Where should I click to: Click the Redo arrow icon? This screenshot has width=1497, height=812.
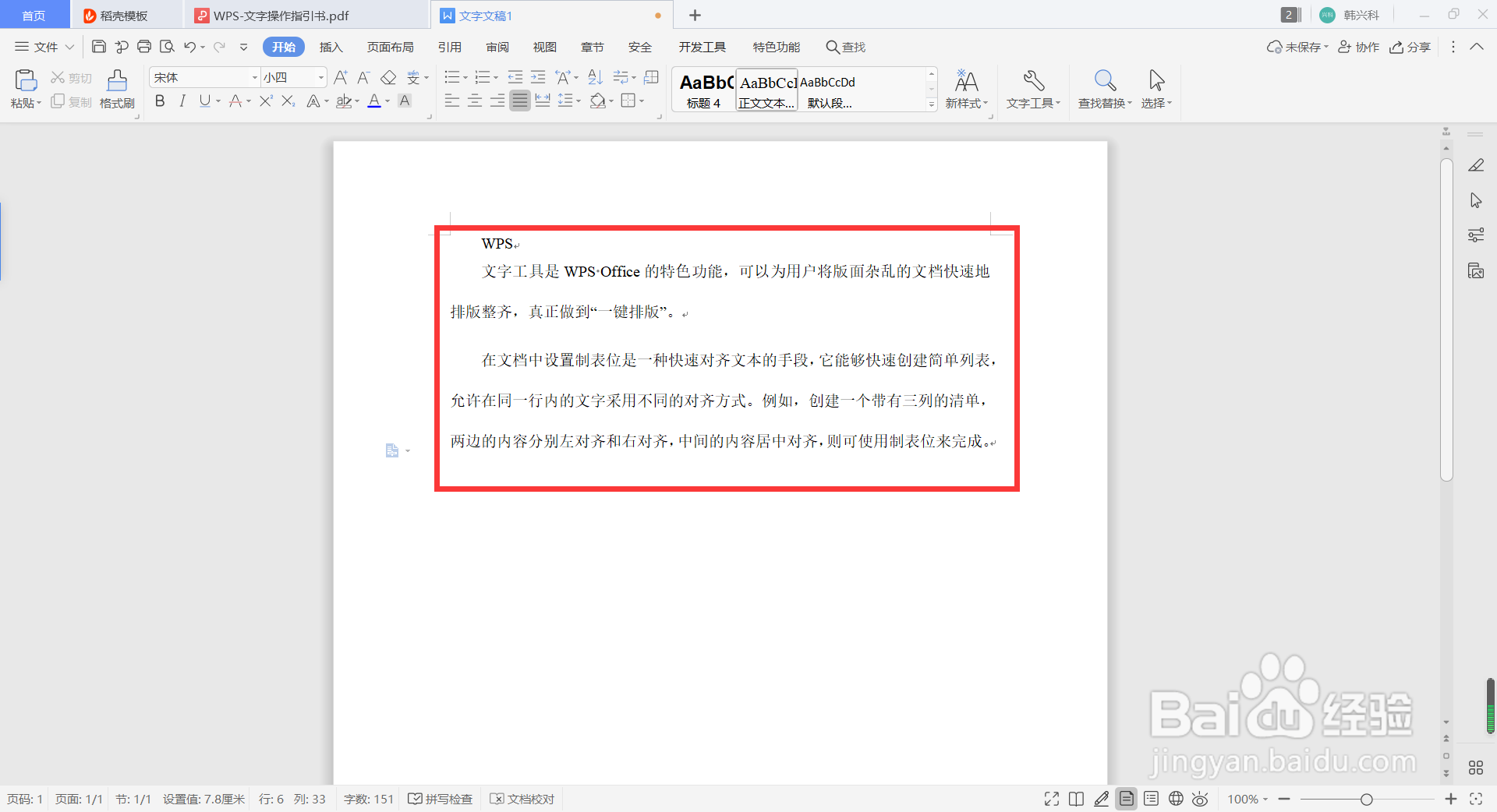[x=219, y=47]
